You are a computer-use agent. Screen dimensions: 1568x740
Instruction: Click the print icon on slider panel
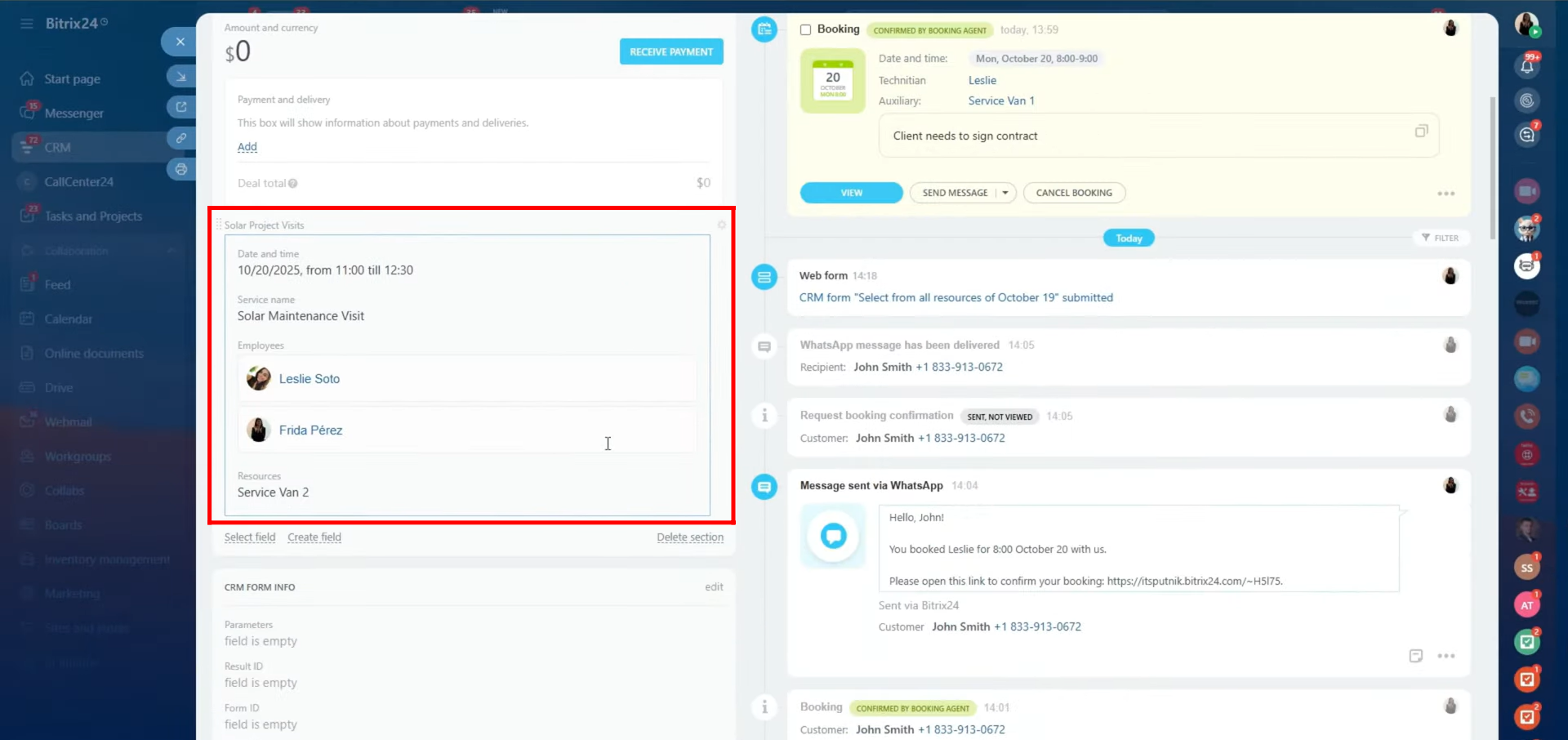180,169
